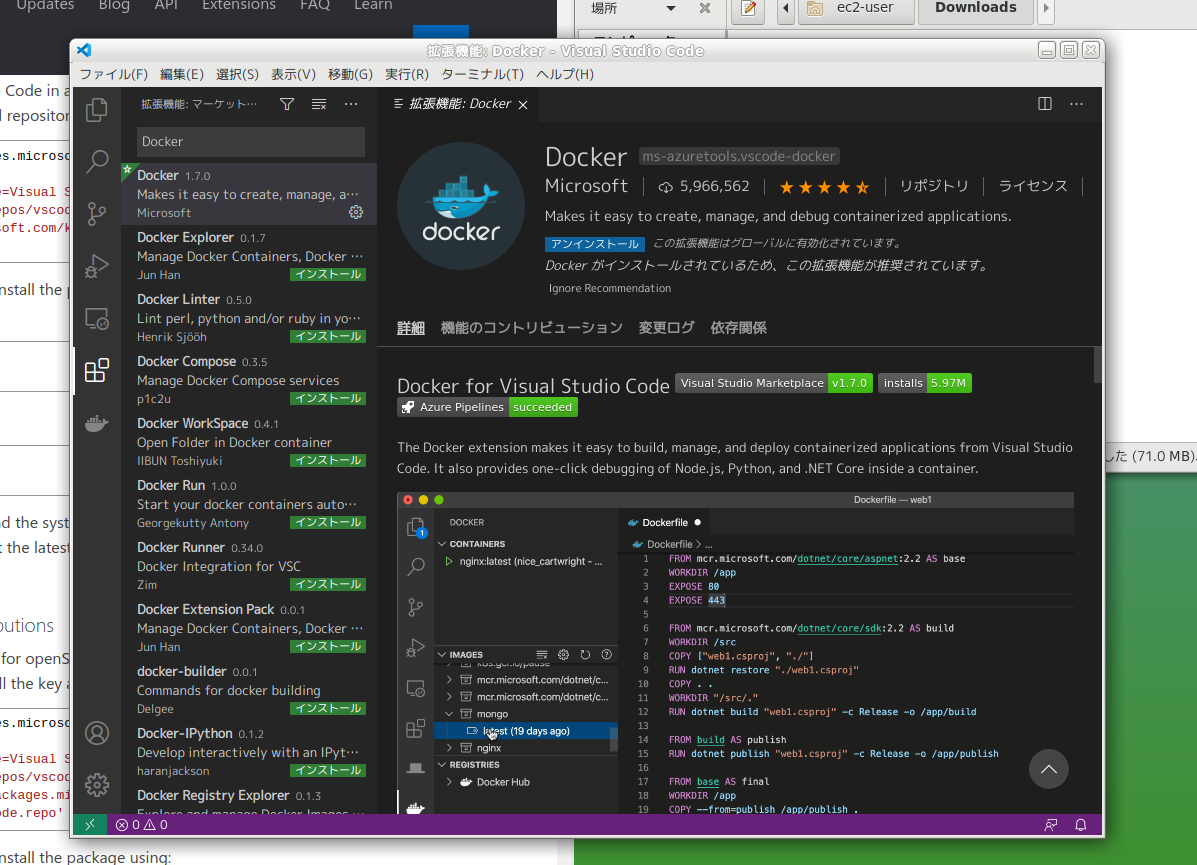Show errors and warnings in status bar
1197x865 pixels.
(x=142, y=825)
